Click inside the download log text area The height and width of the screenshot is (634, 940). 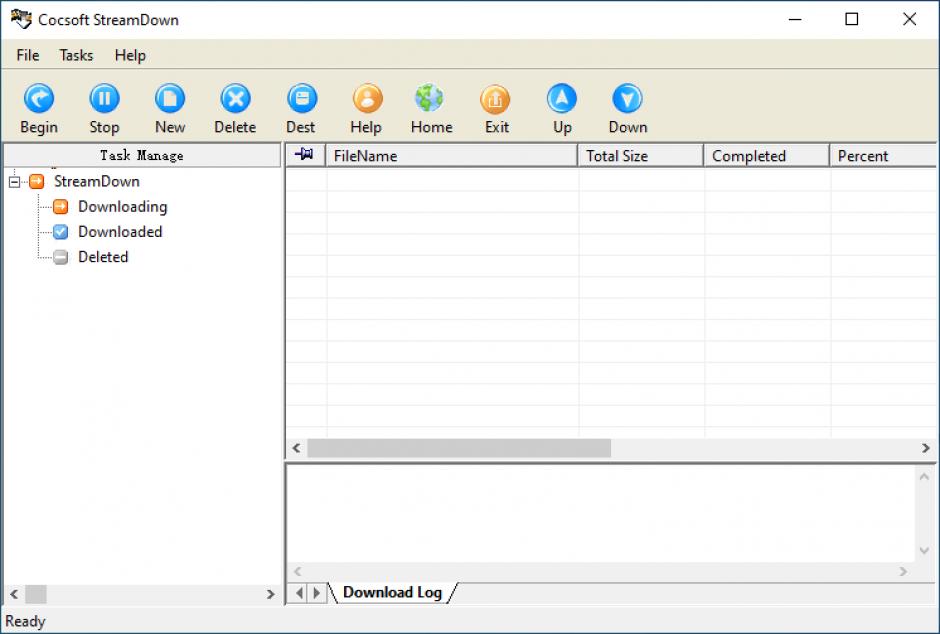point(601,514)
